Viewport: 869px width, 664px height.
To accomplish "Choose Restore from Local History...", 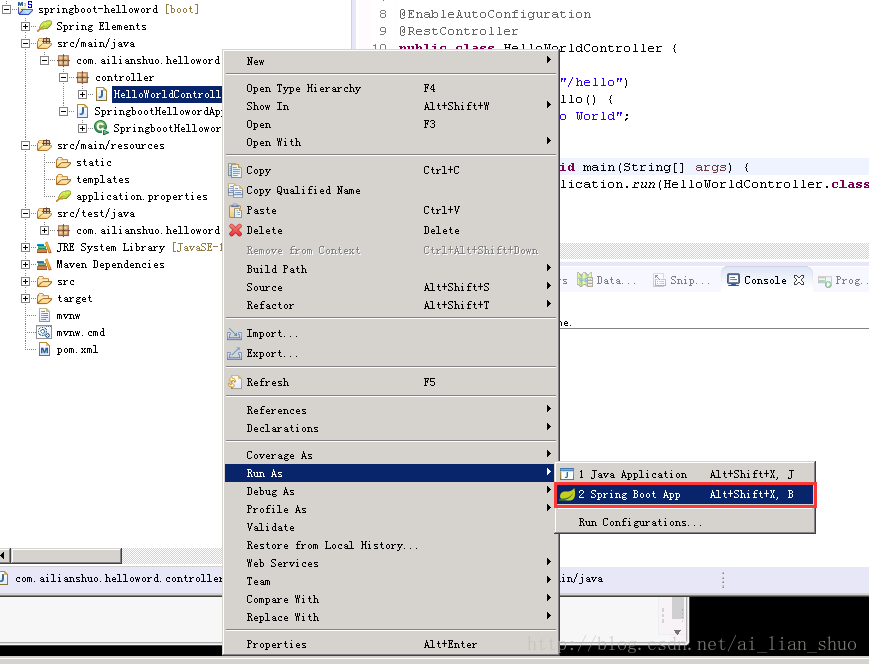I will click(x=391, y=545).
